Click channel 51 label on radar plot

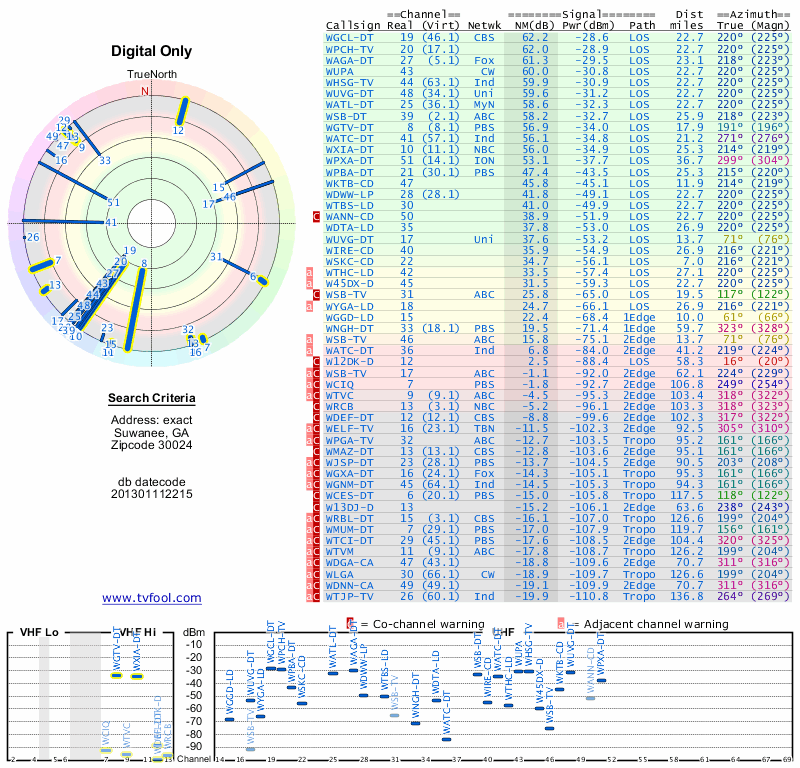coord(113,203)
